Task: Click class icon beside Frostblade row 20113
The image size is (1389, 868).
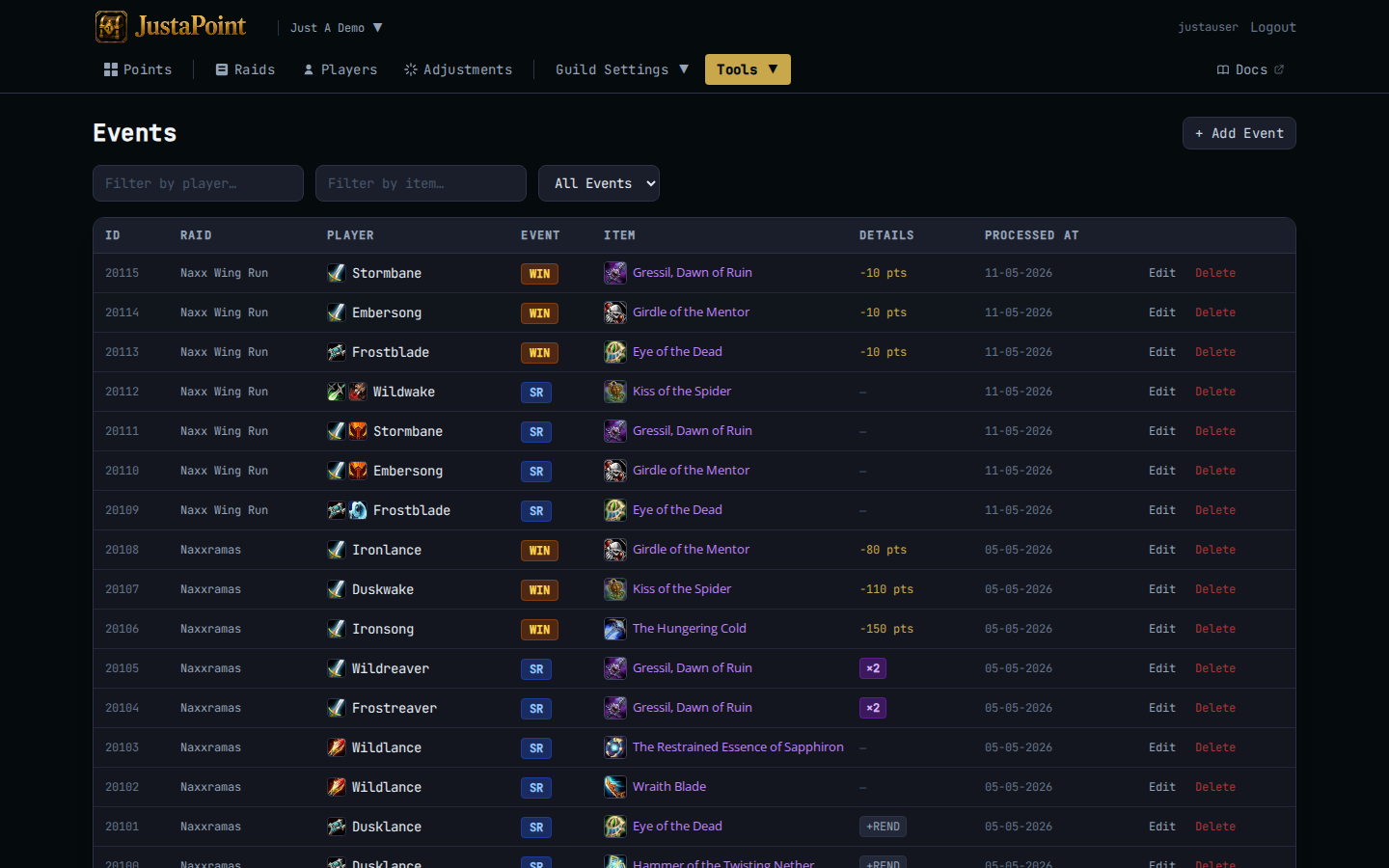Action: [336, 352]
